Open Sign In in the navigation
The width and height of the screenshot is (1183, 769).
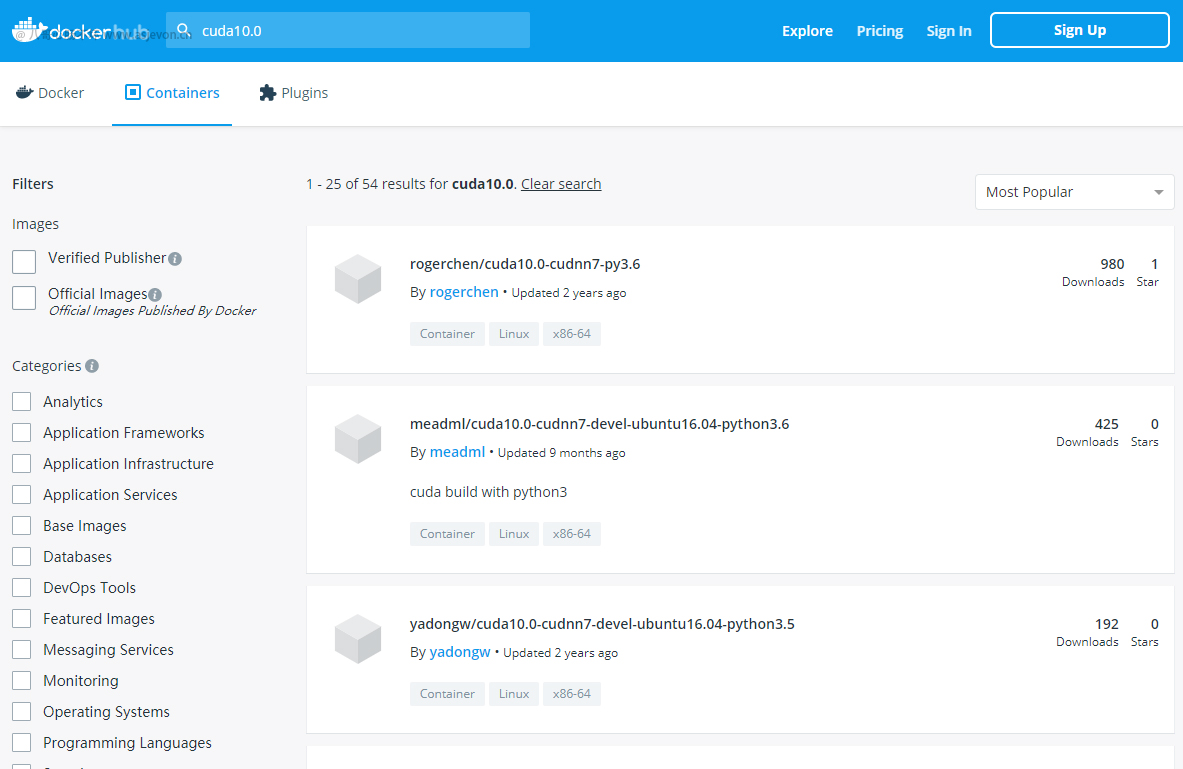tap(949, 31)
